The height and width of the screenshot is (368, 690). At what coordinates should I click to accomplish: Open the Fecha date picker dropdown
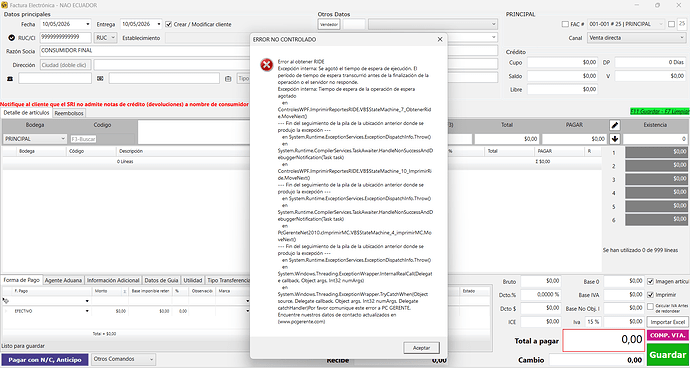88,24
